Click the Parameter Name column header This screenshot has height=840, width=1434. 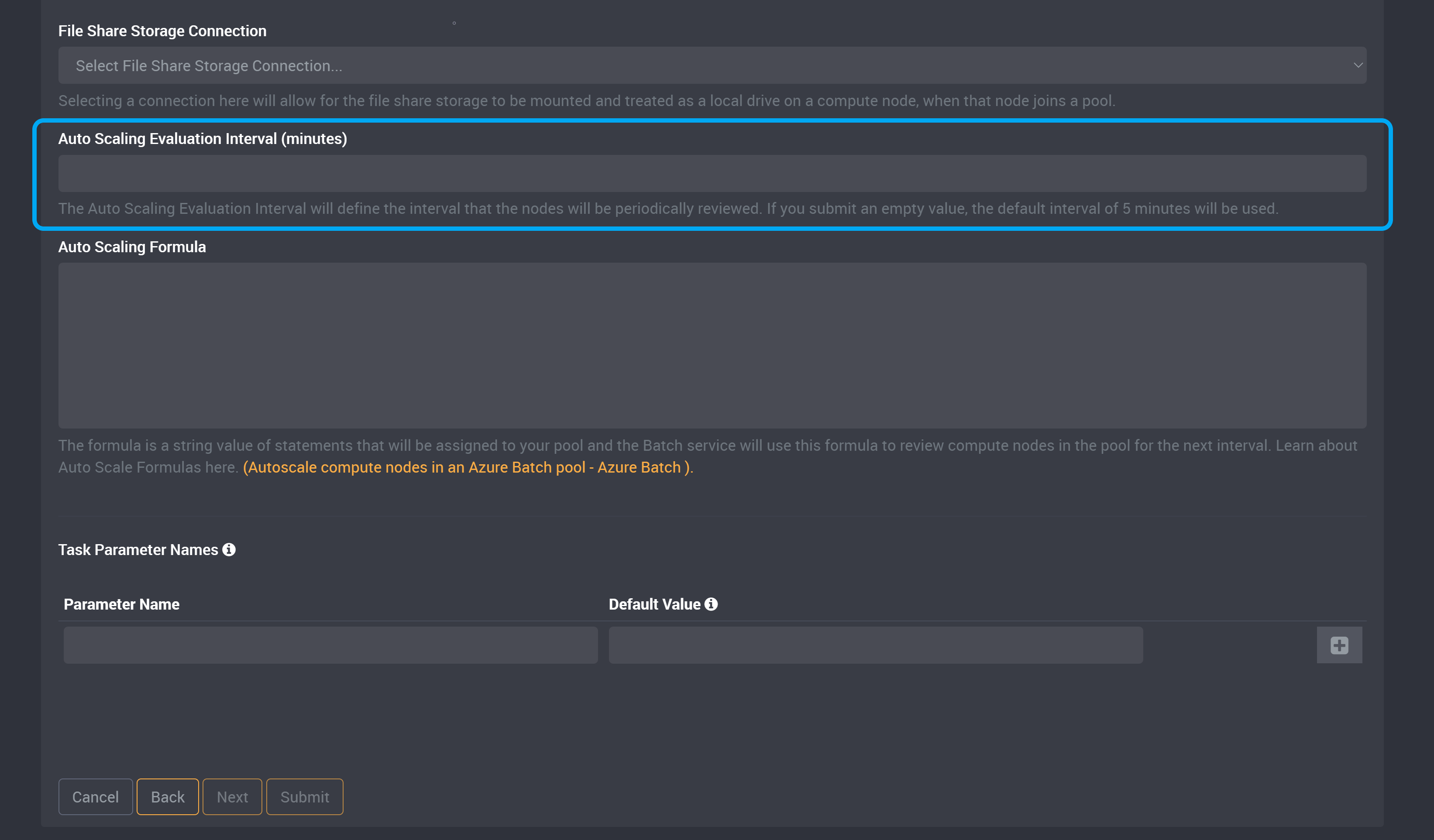pyautogui.click(x=121, y=604)
